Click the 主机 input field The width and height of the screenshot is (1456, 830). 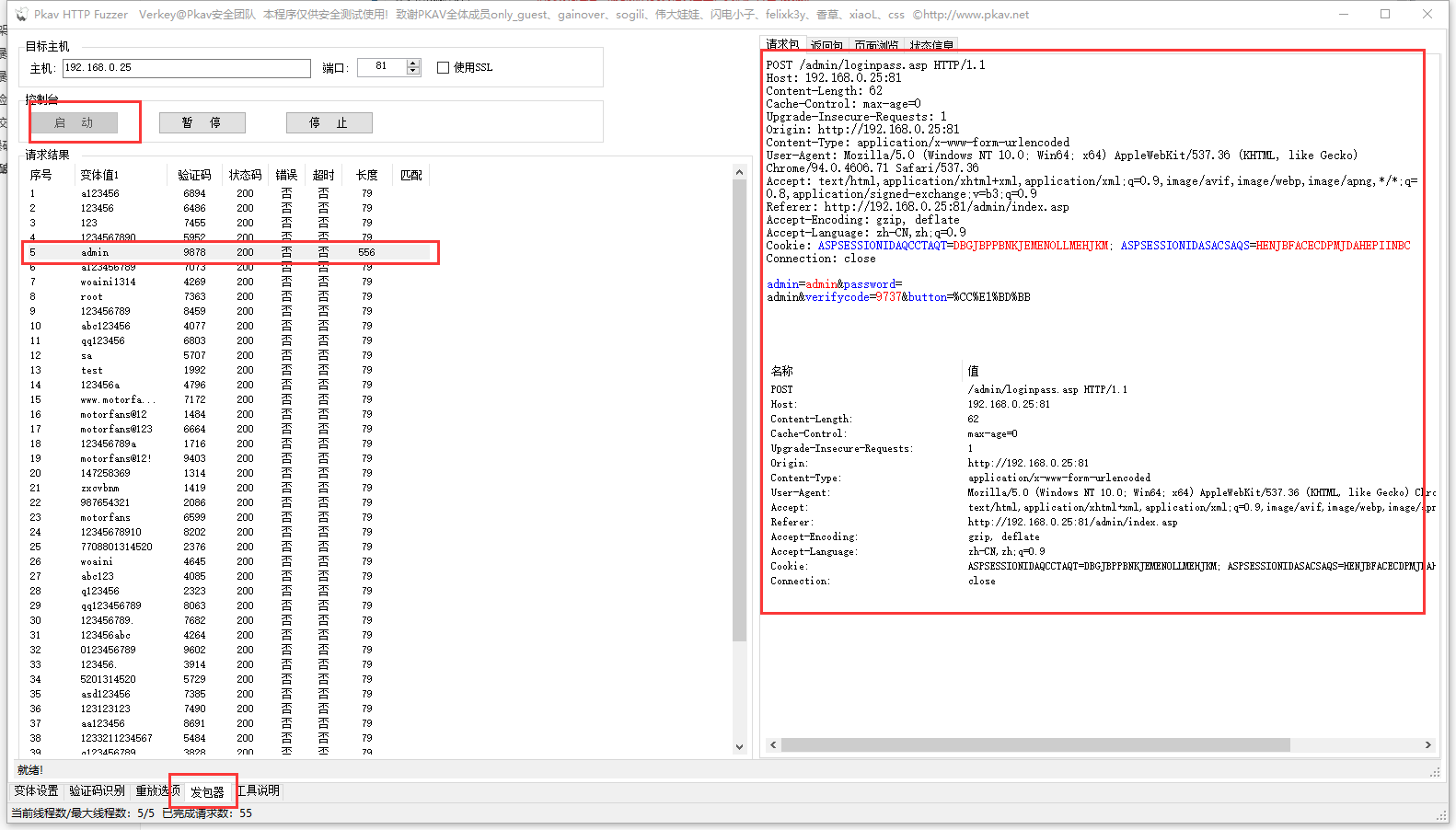[187, 68]
